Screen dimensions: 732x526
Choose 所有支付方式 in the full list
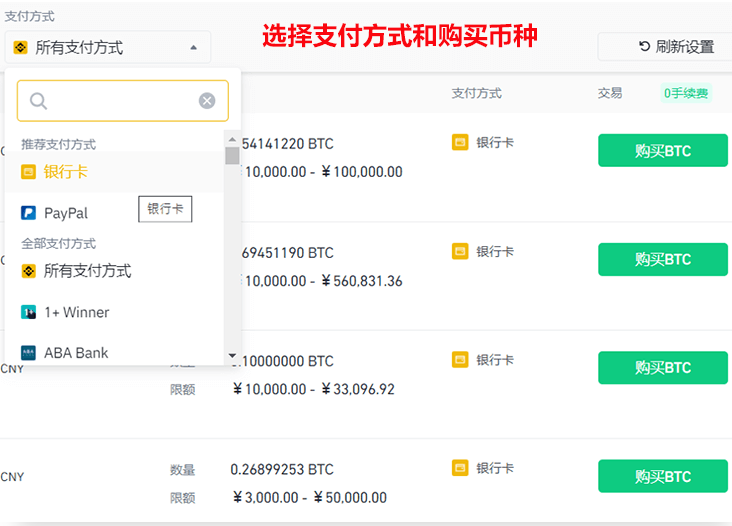87,271
